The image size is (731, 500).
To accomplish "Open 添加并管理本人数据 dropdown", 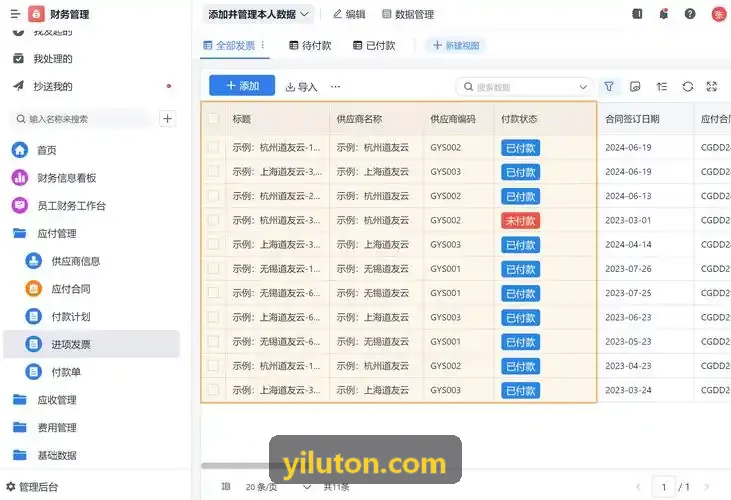I will 258,14.
